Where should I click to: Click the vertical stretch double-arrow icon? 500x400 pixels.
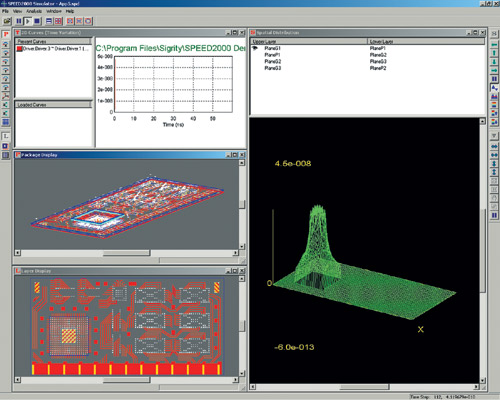click(494, 164)
